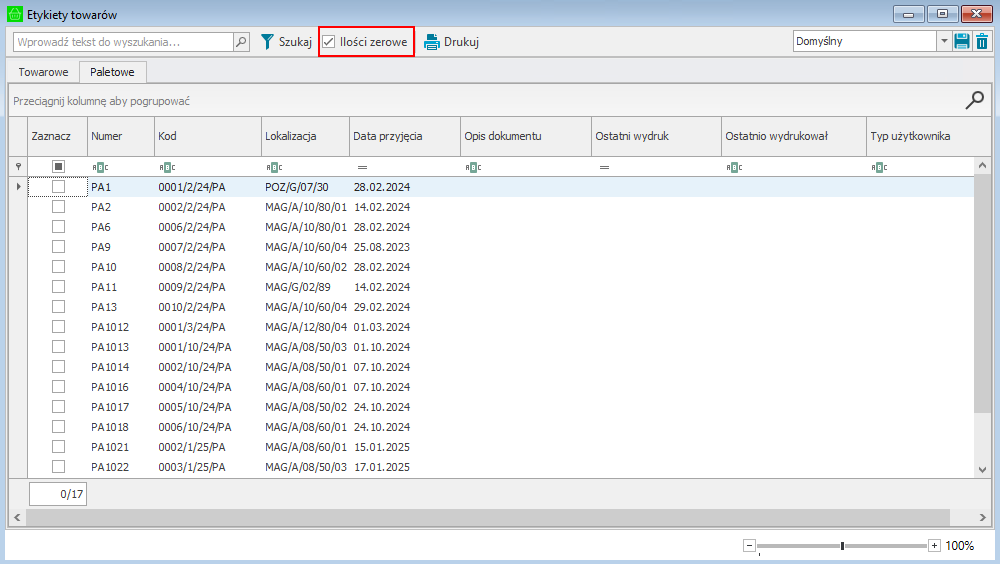Select the Paletowe tab
Viewport: 1000px width, 564px height.
112,72
